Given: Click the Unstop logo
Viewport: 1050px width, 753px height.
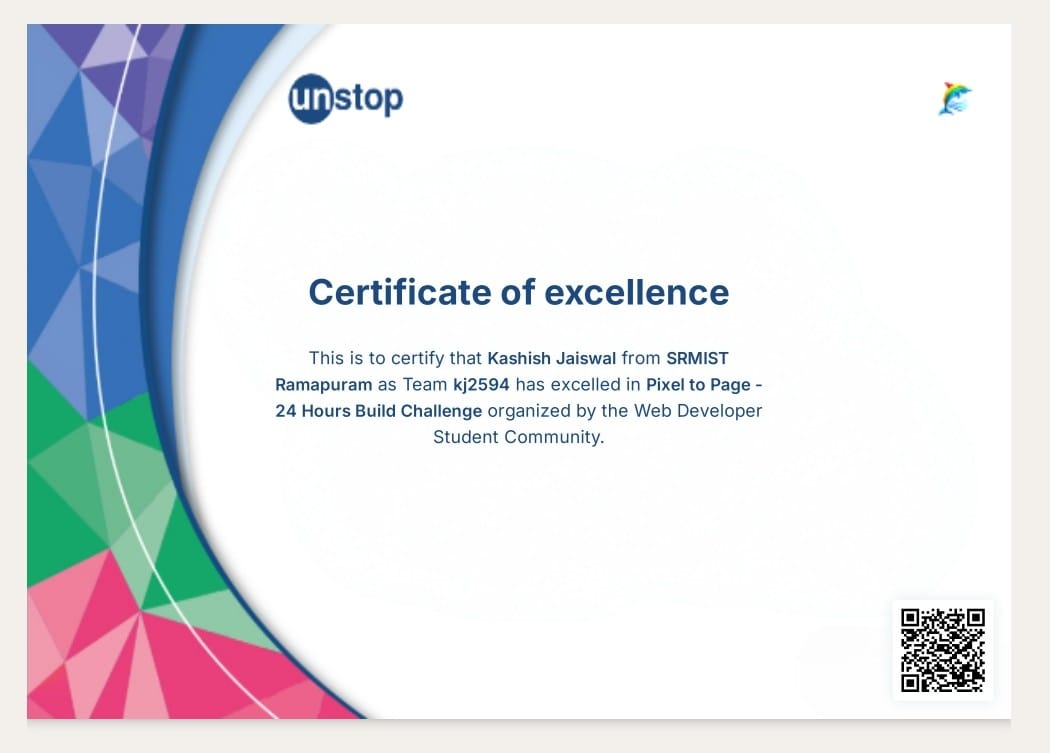Looking at the screenshot, I should (345, 97).
